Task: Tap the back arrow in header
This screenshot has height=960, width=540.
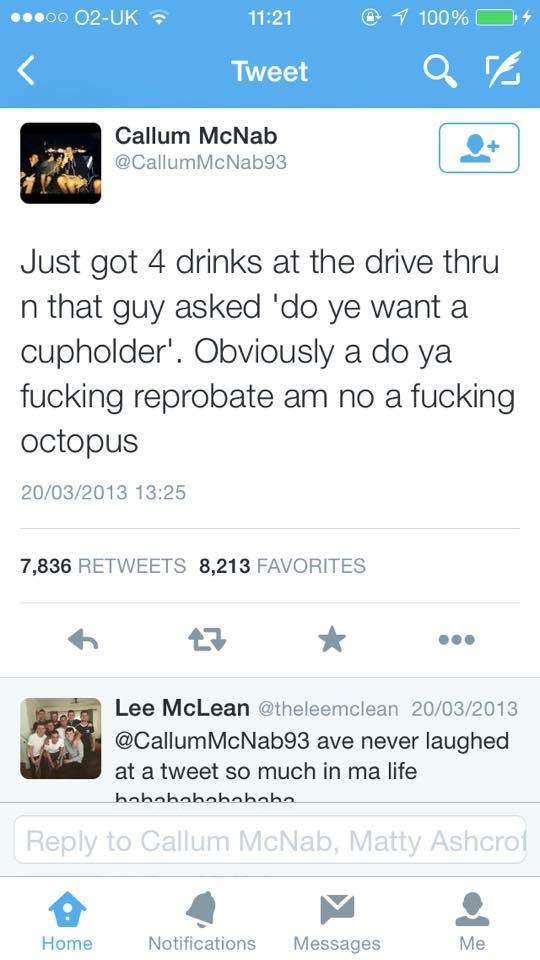Action: (x=26, y=71)
